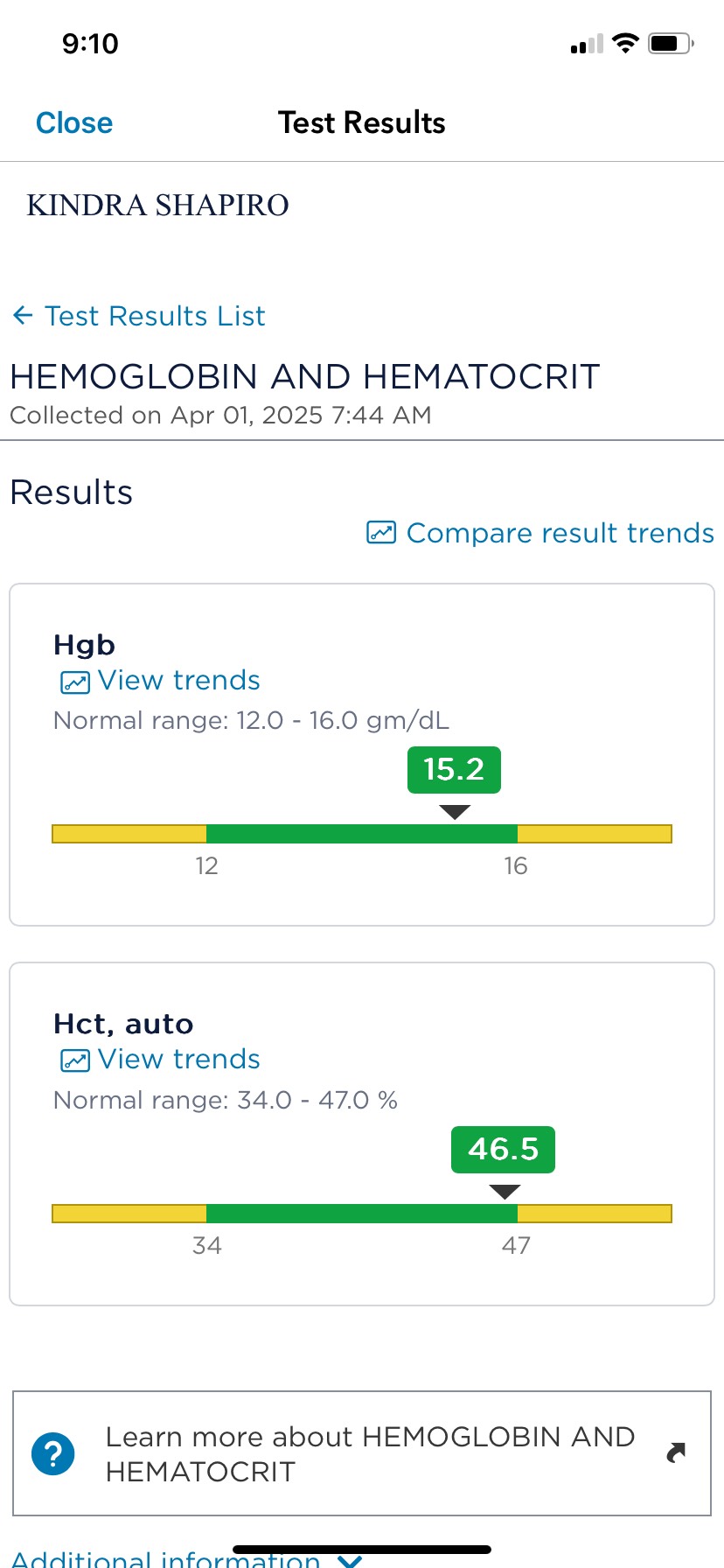Close the Test Results screen
724x1568 pixels.
point(74,122)
